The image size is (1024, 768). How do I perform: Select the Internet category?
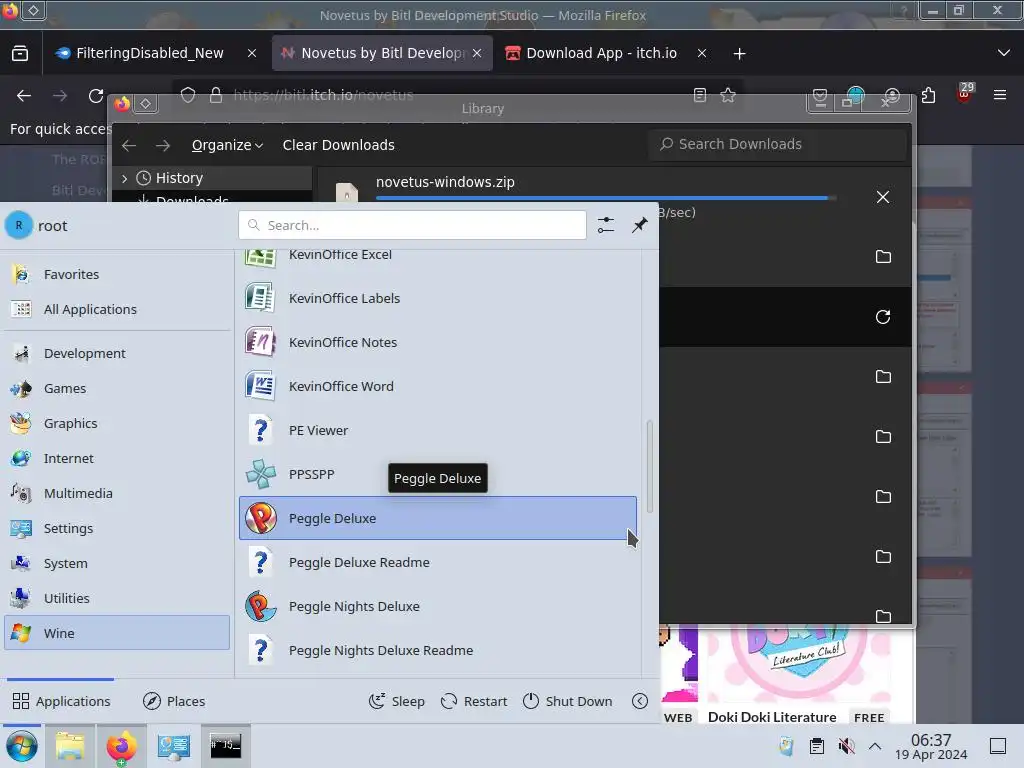(117, 458)
